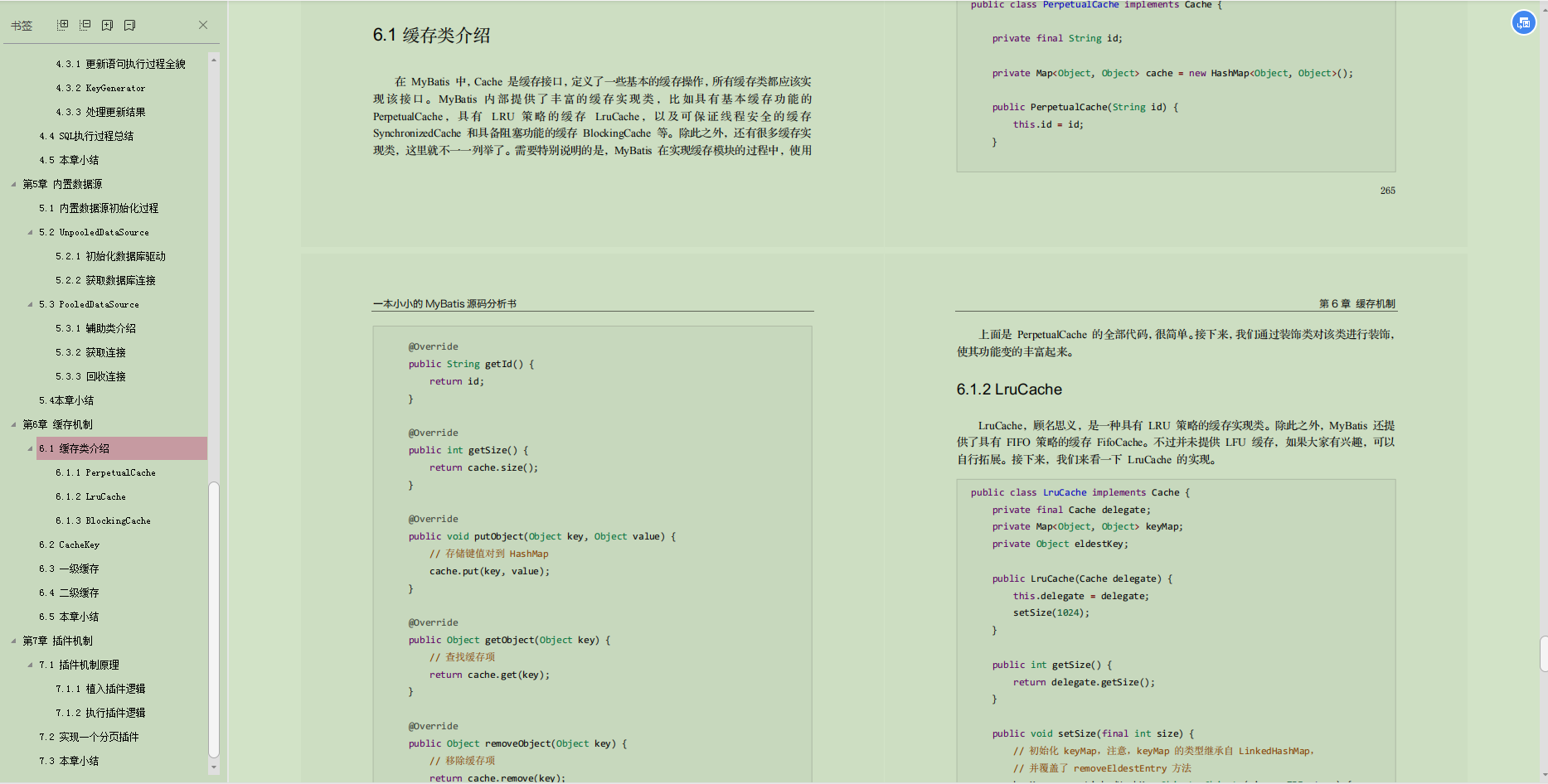Open bookmark 7.1 插件机制原理
1548x784 pixels.
click(x=79, y=665)
